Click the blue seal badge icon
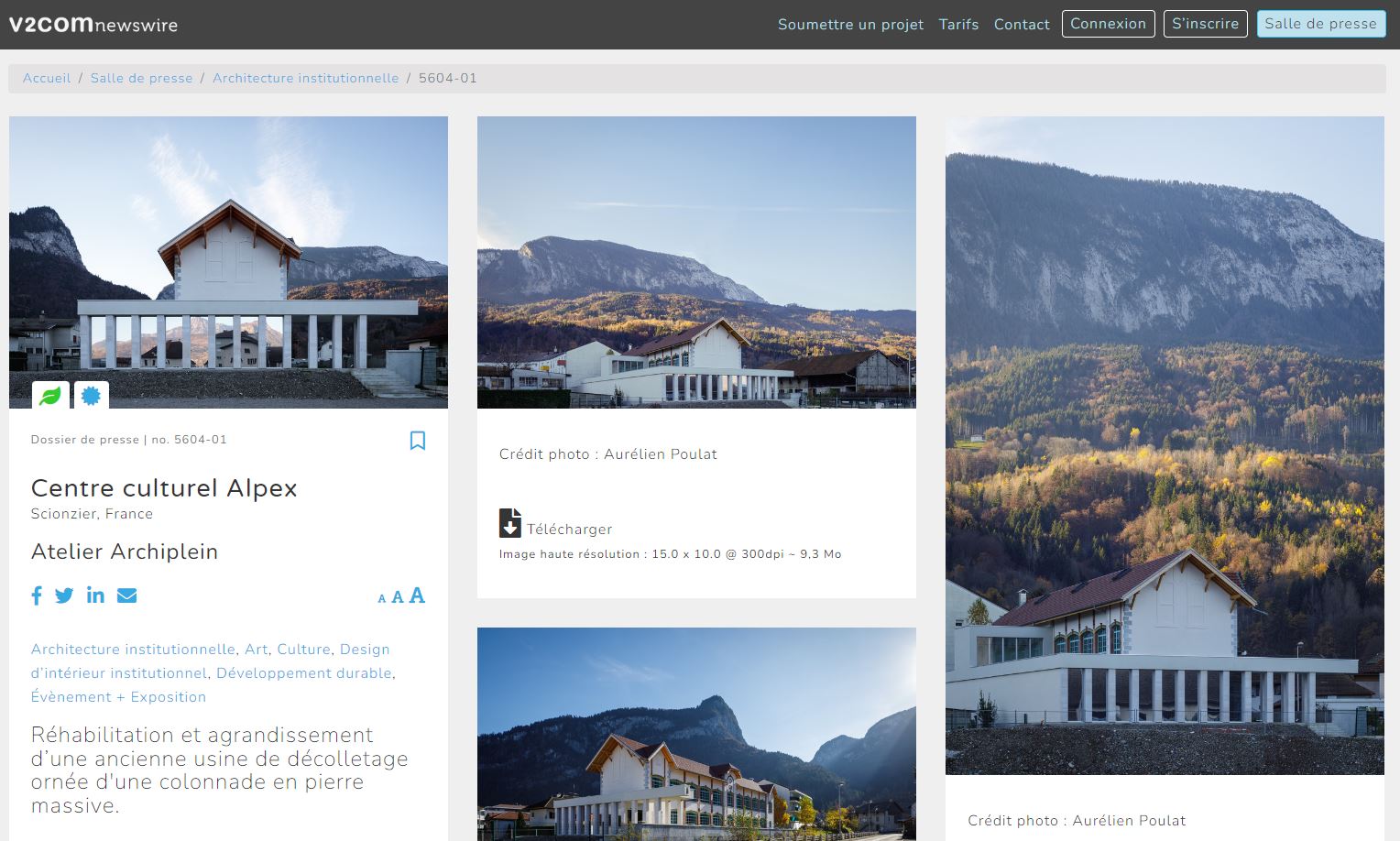The width and height of the screenshot is (1400, 841). coord(91,396)
